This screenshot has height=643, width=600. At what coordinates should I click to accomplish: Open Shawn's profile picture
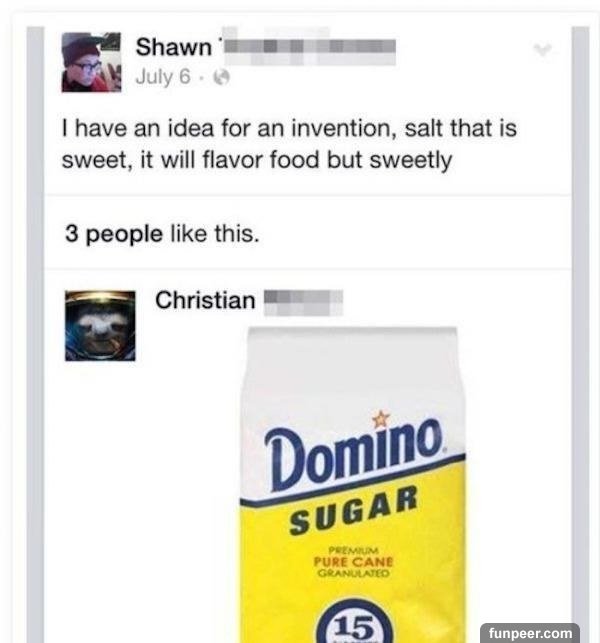(x=91, y=62)
